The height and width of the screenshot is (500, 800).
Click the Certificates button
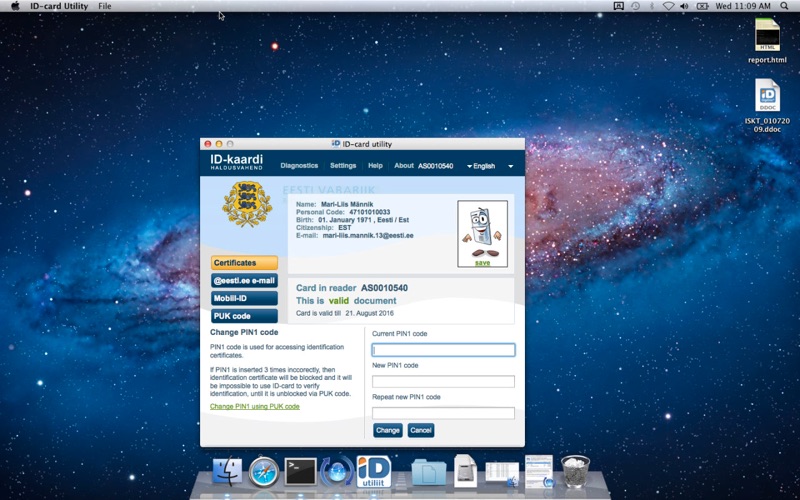[x=244, y=263]
